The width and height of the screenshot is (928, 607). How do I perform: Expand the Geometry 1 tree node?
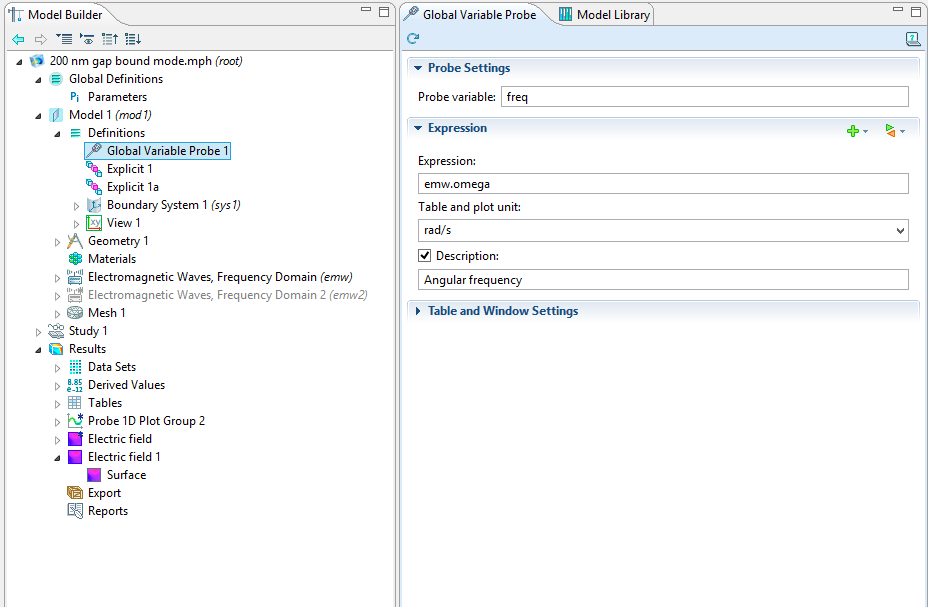point(58,241)
